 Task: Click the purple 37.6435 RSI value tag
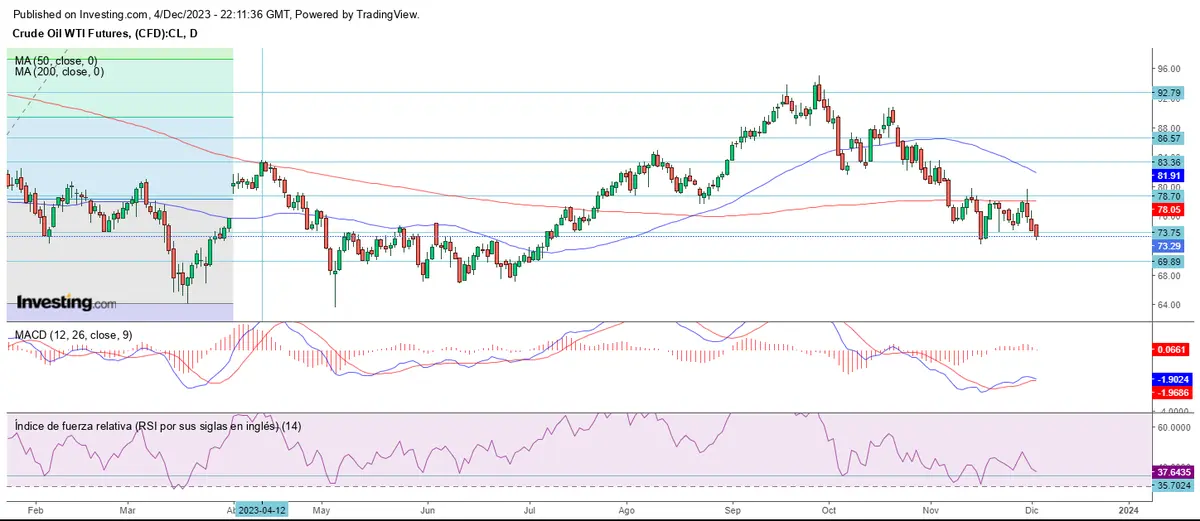(1169, 472)
